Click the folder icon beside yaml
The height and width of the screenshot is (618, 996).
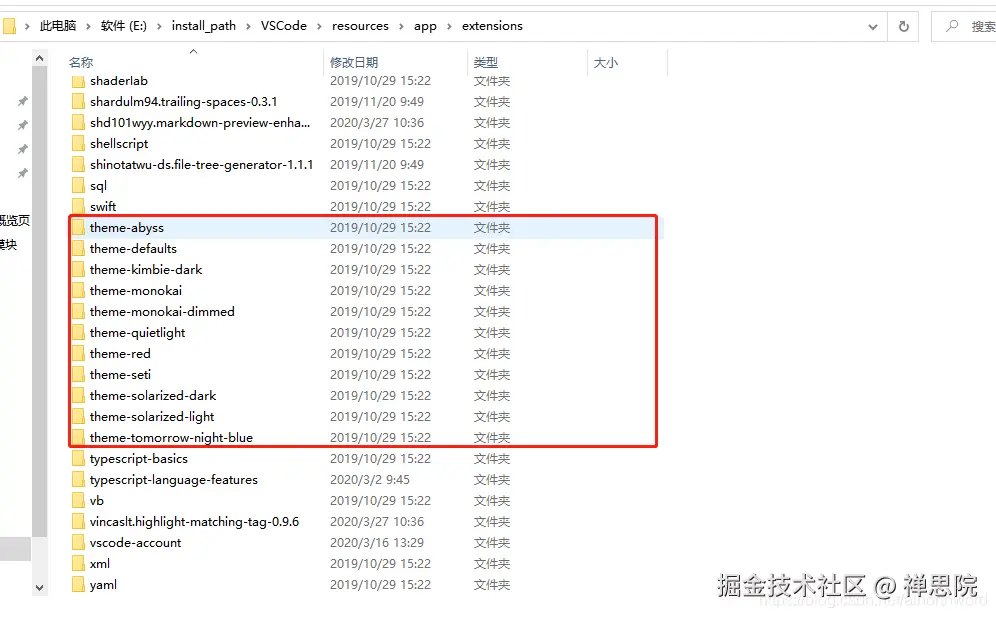point(80,584)
